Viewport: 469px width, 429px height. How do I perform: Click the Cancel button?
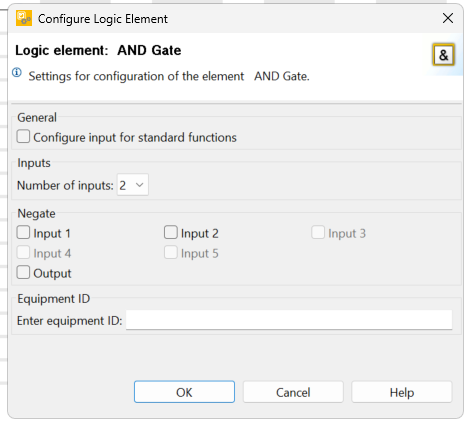tap(293, 392)
